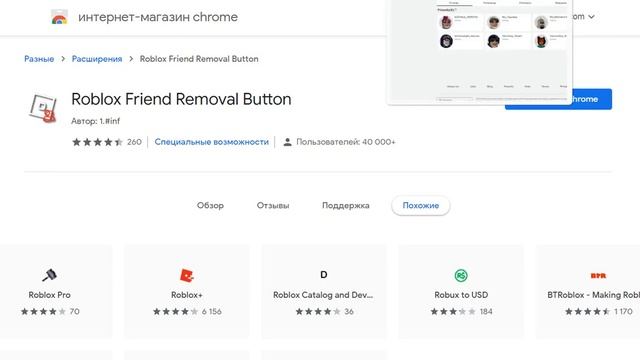This screenshot has width=640, height=360.
Task: Open the BTRoblox - Making Roblox card
Action: pos(588,291)
